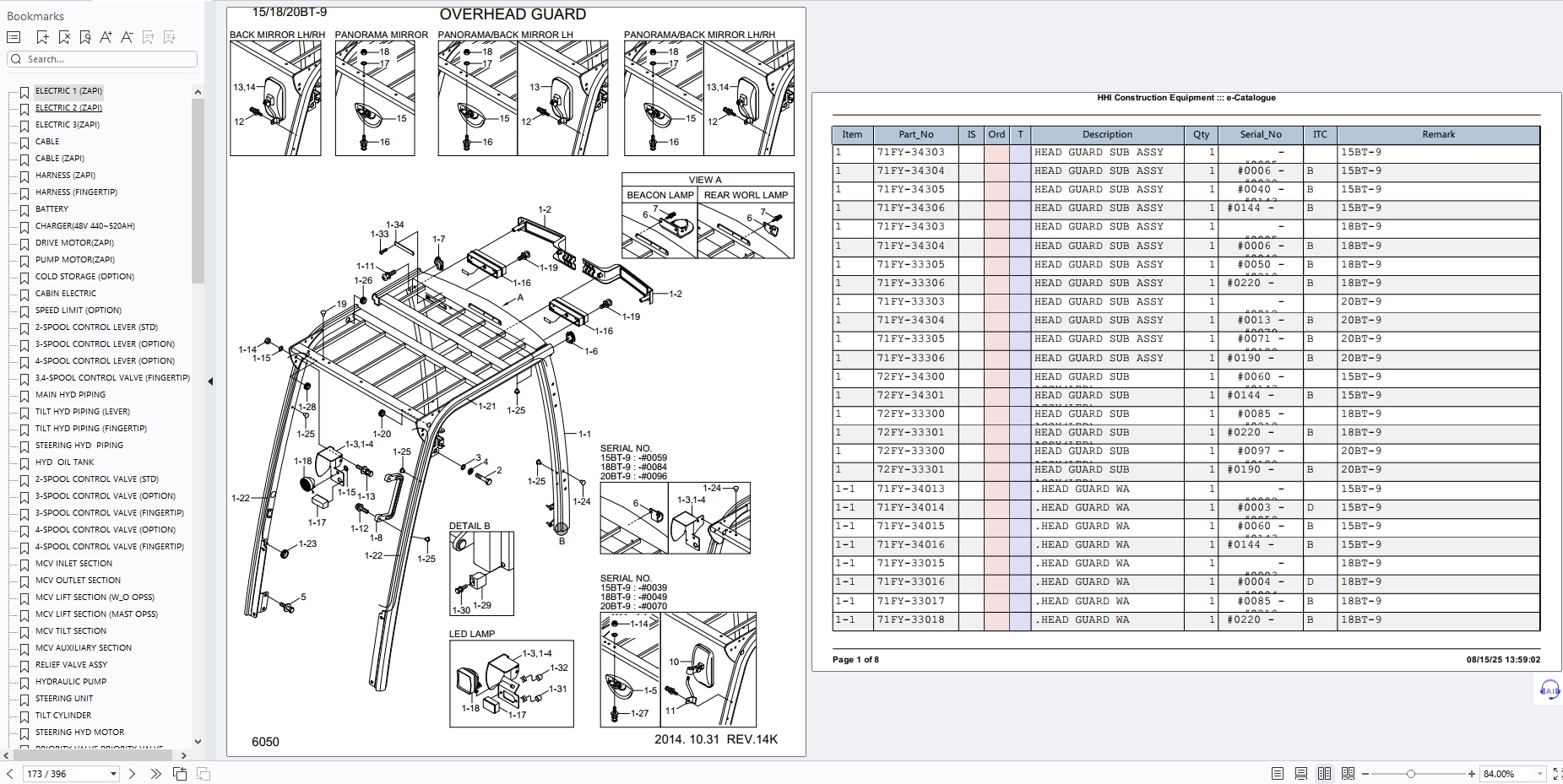
Task: Open BATTERY bookmark
Action: click(52, 209)
